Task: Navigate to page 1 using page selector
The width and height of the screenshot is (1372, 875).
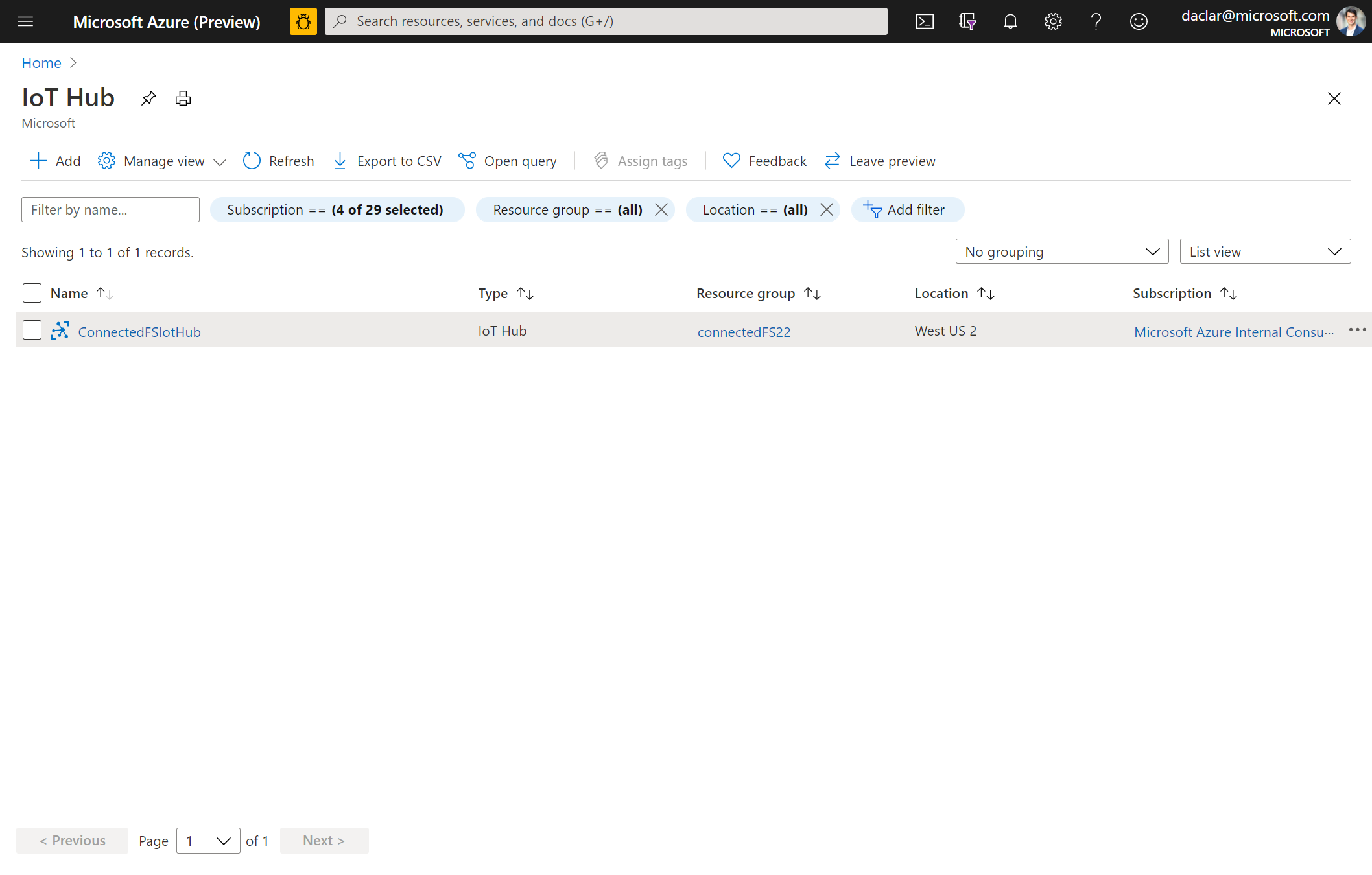Action: point(207,840)
